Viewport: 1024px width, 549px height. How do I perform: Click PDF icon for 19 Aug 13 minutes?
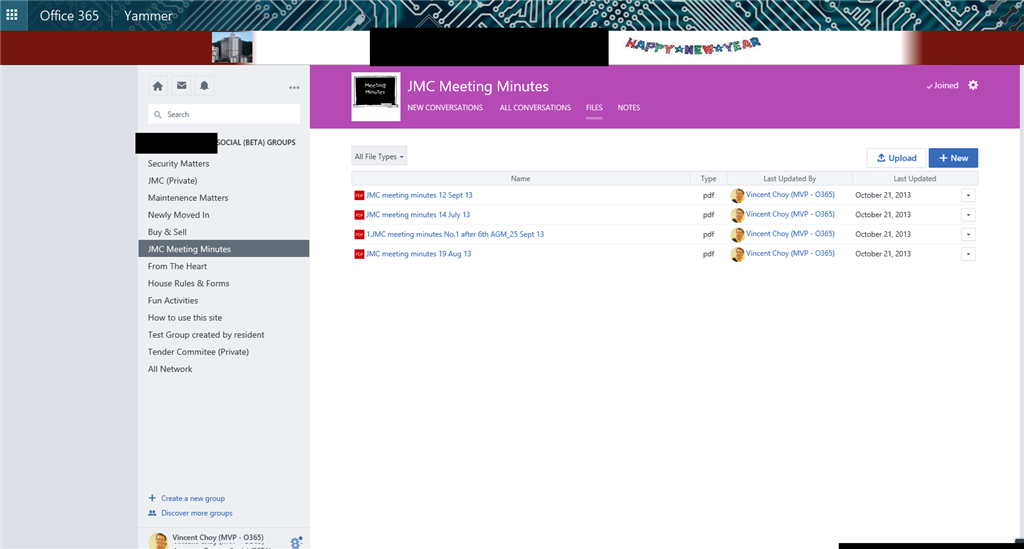(x=359, y=254)
